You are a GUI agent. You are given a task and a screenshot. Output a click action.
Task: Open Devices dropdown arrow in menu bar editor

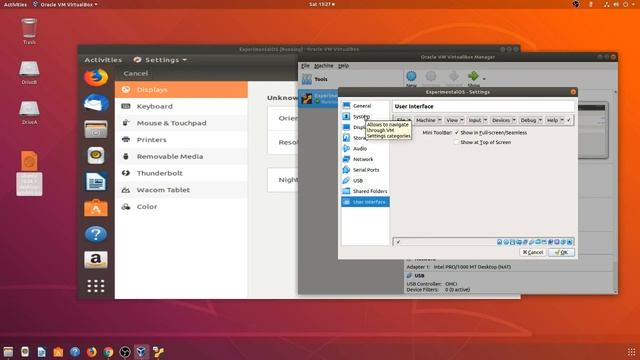(x=514, y=120)
